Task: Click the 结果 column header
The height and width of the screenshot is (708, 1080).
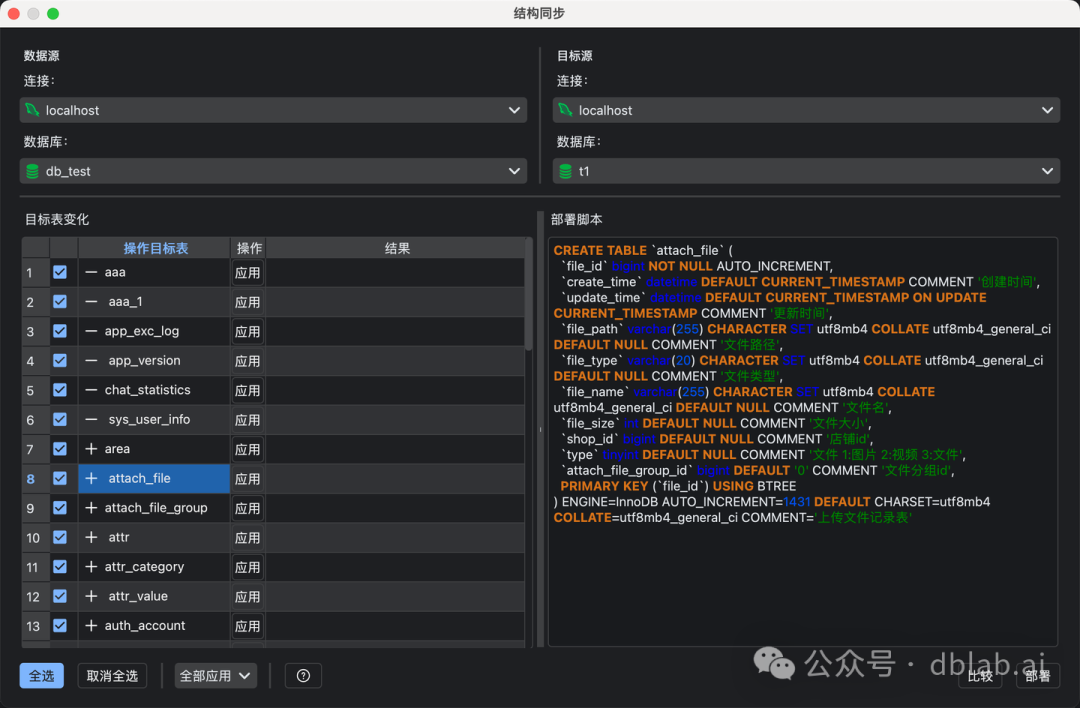Action: (x=397, y=248)
